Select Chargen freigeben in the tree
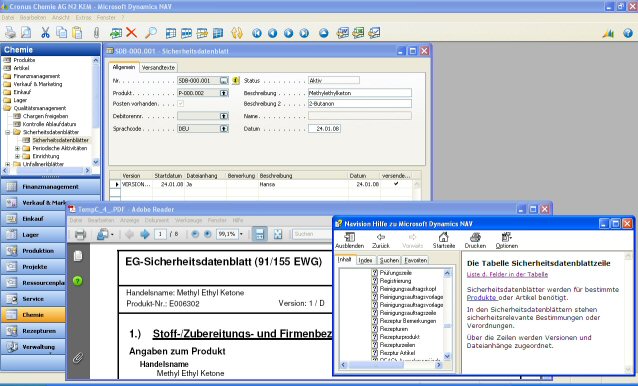 [x=45, y=116]
